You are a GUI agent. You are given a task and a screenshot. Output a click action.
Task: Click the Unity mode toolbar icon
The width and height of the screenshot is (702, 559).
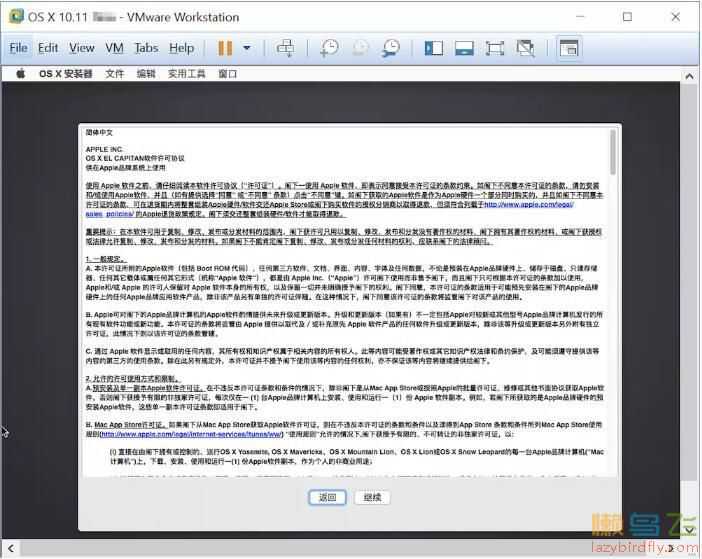pos(525,48)
